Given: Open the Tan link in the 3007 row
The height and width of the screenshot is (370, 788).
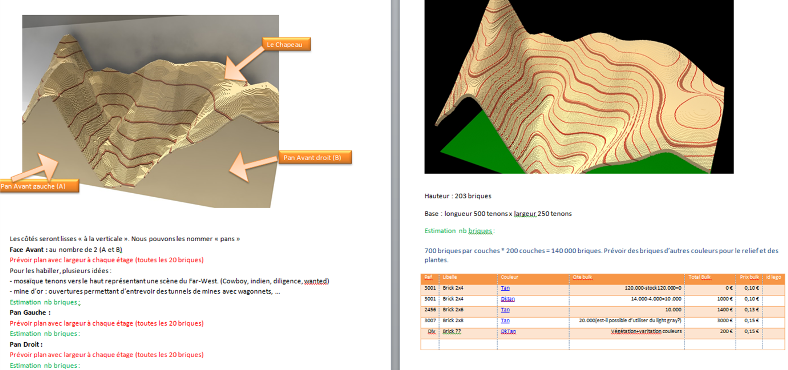Looking at the screenshot, I should tap(505, 321).
